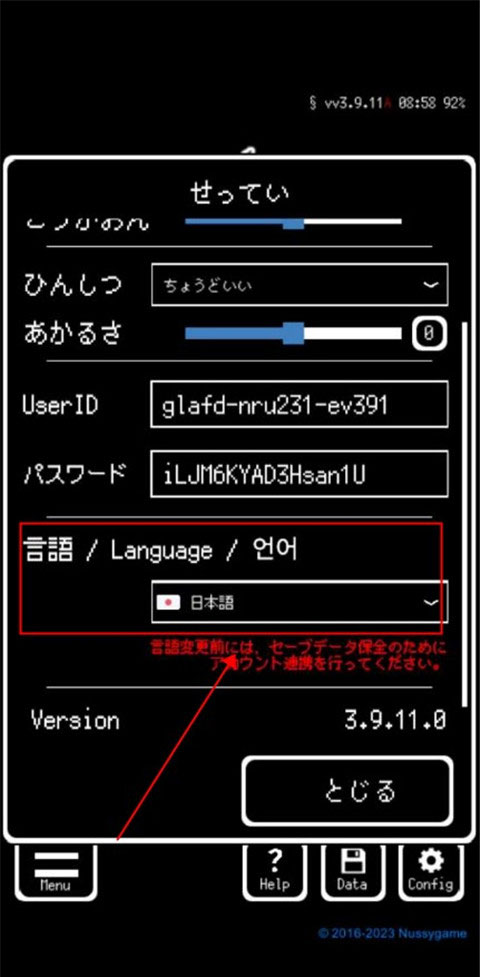Open the Help question mark icon

[x=274, y=872]
